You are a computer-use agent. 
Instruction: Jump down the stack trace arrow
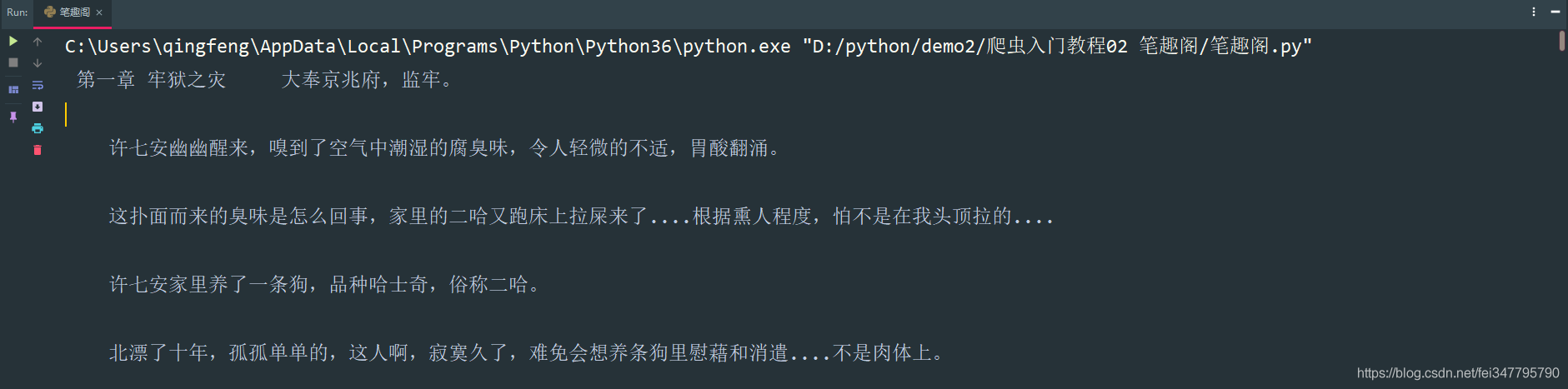(38, 62)
